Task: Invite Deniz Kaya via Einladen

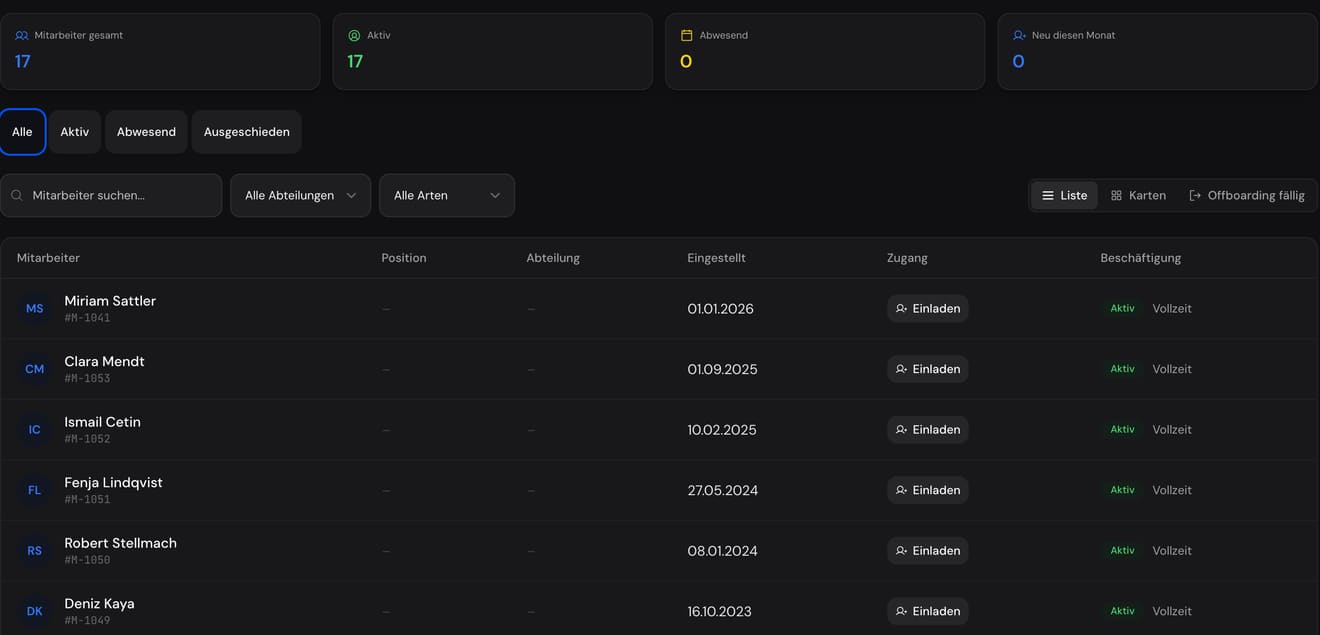Action: (x=928, y=611)
